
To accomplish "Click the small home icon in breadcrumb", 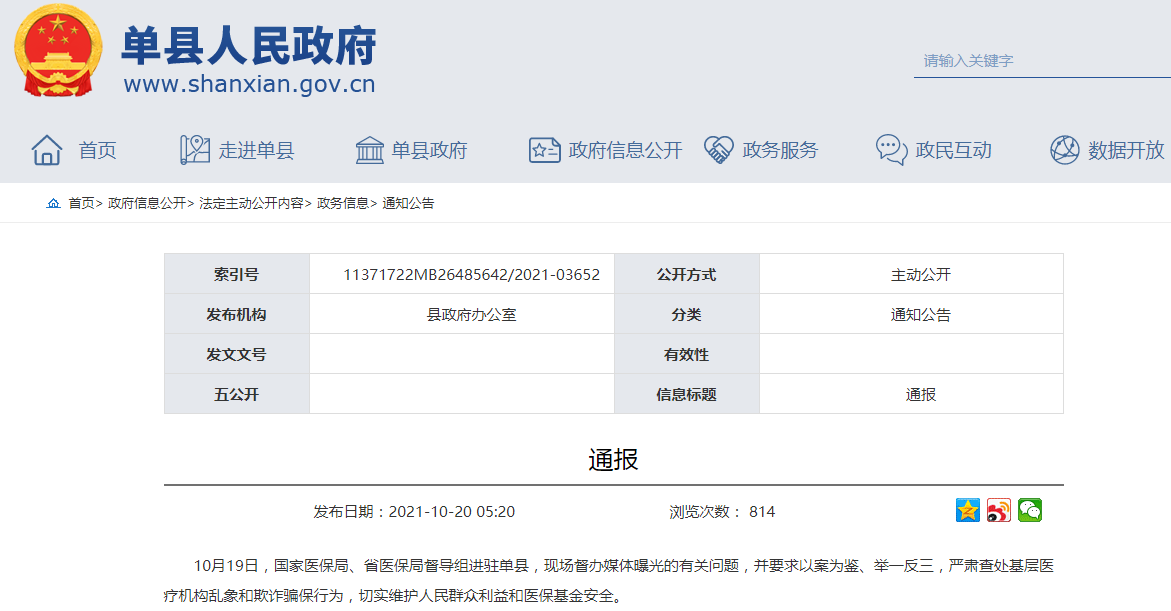I will [x=53, y=203].
